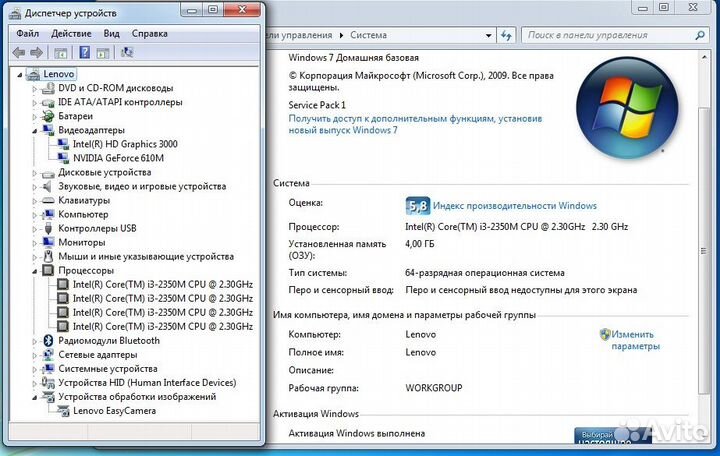Click the Дисковые устройства drive icon
This screenshot has height=456, width=720.
coord(48,173)
